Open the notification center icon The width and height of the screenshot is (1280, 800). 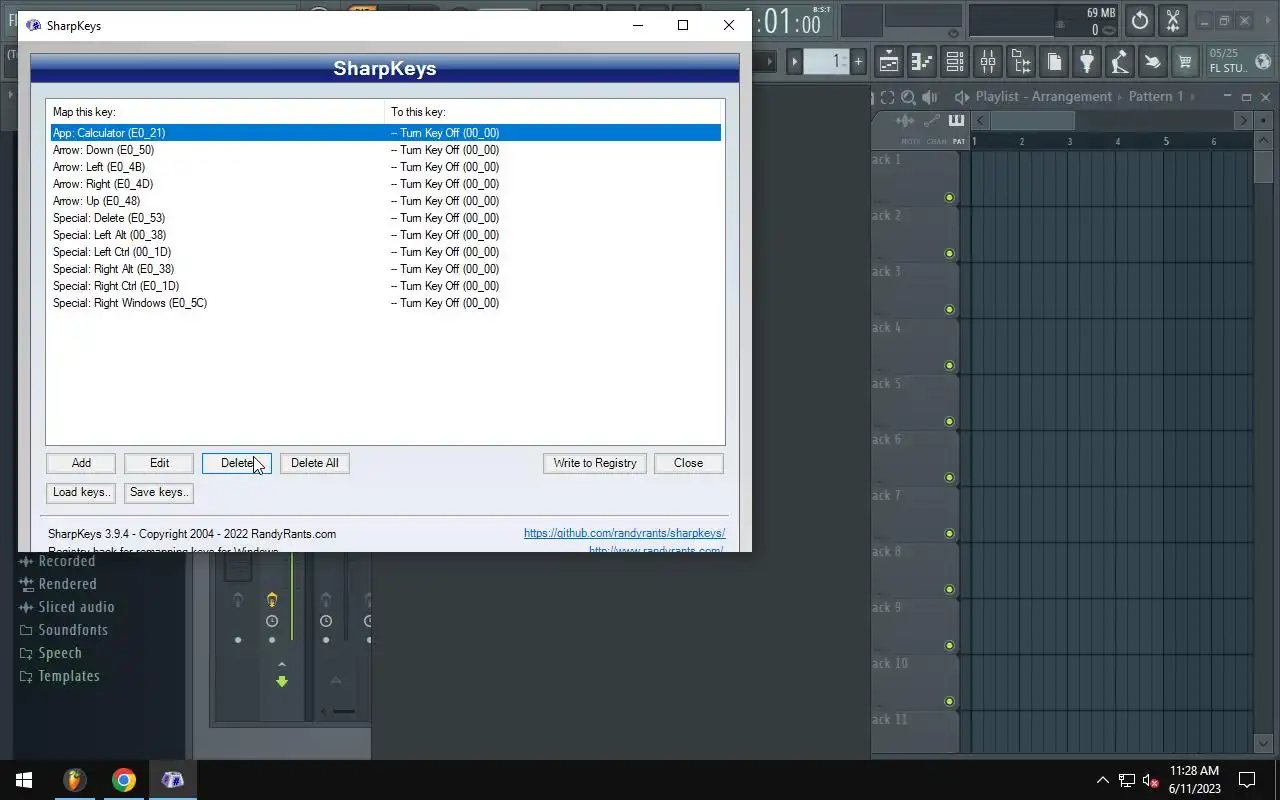click(1247, 780)
